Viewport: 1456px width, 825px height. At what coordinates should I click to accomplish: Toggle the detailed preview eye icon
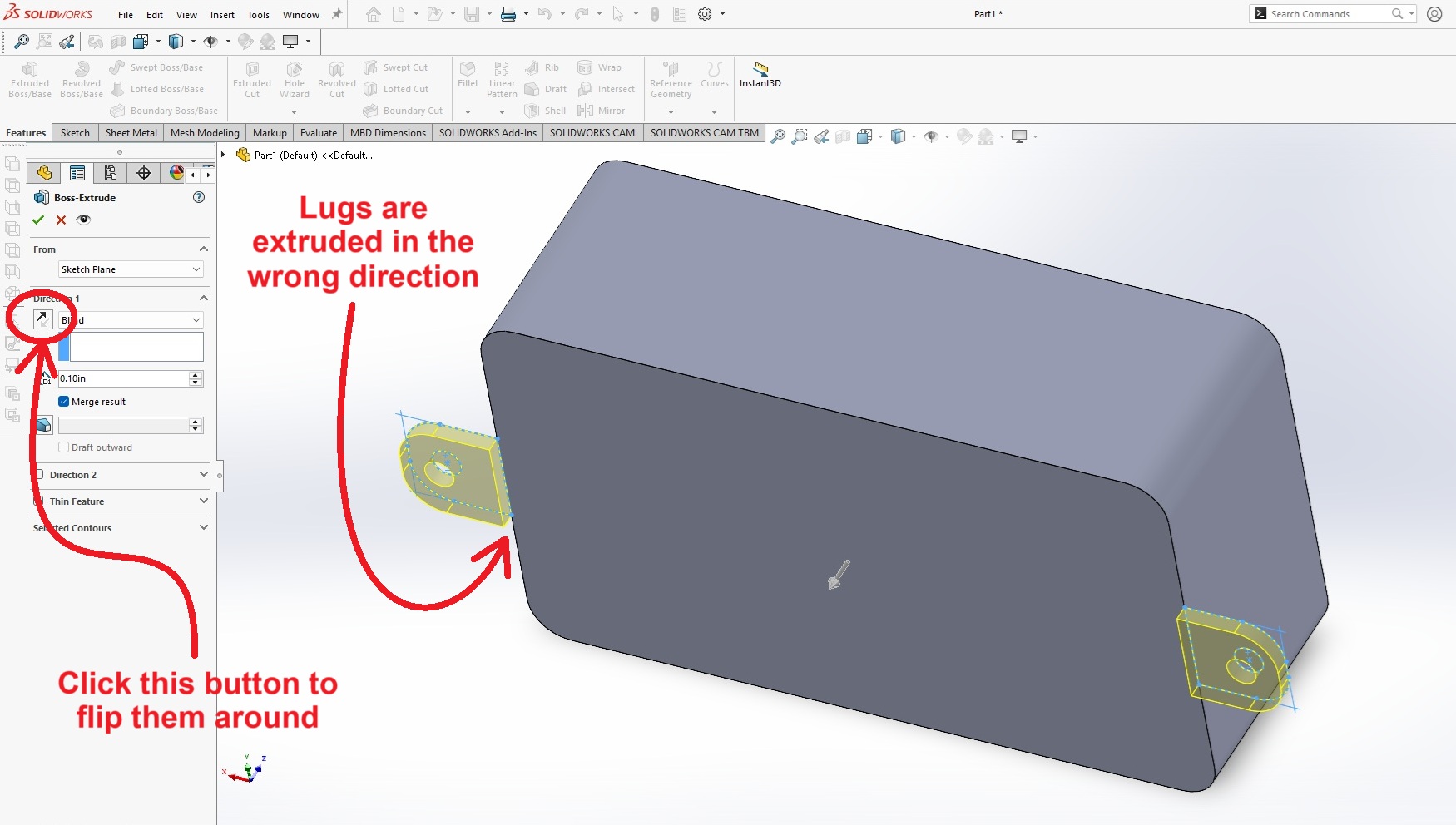click(x=83, y=220)
